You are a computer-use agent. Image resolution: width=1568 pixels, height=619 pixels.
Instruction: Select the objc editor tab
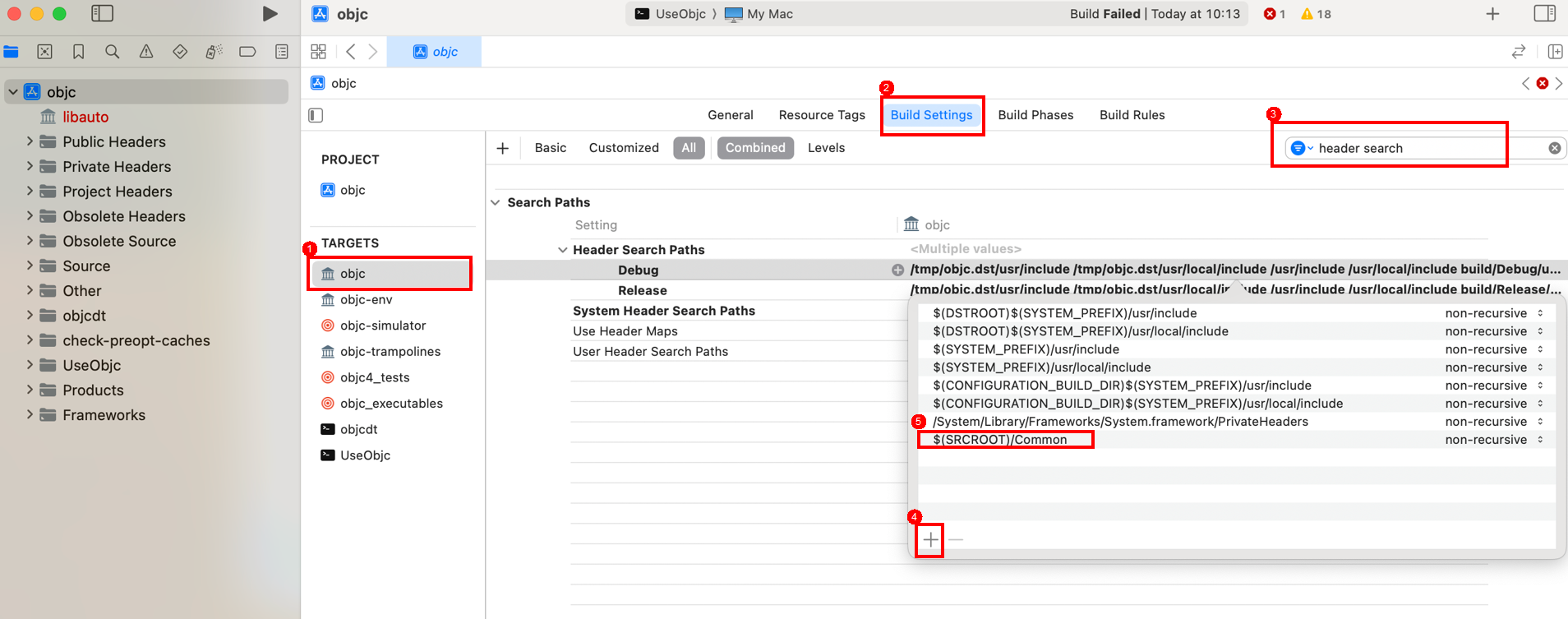[434, 52]
